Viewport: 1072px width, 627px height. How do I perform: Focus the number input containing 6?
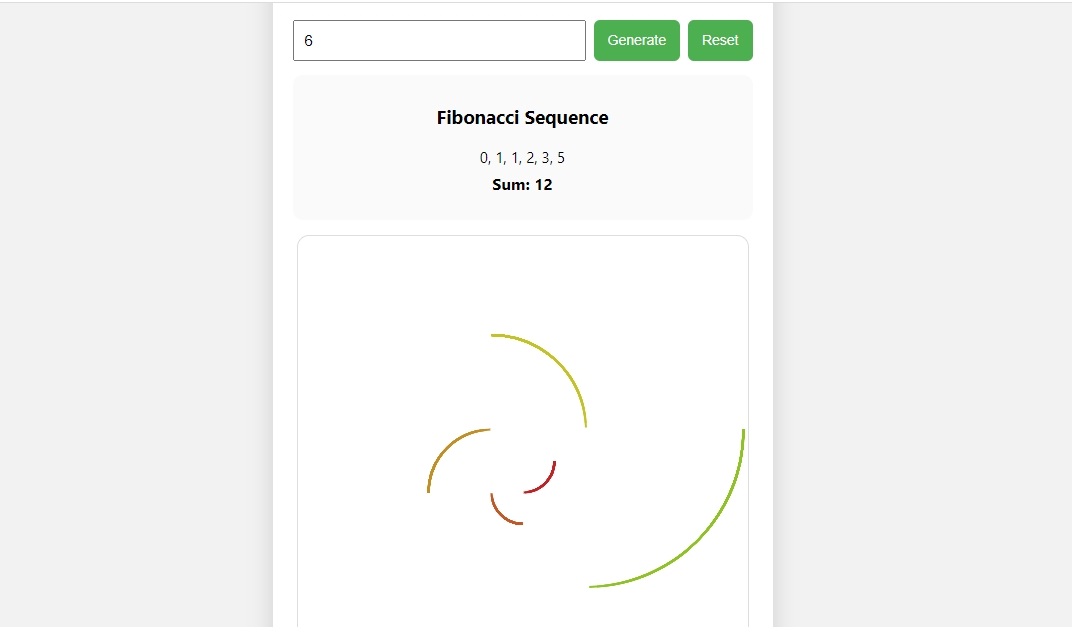[x=438, y=40]
